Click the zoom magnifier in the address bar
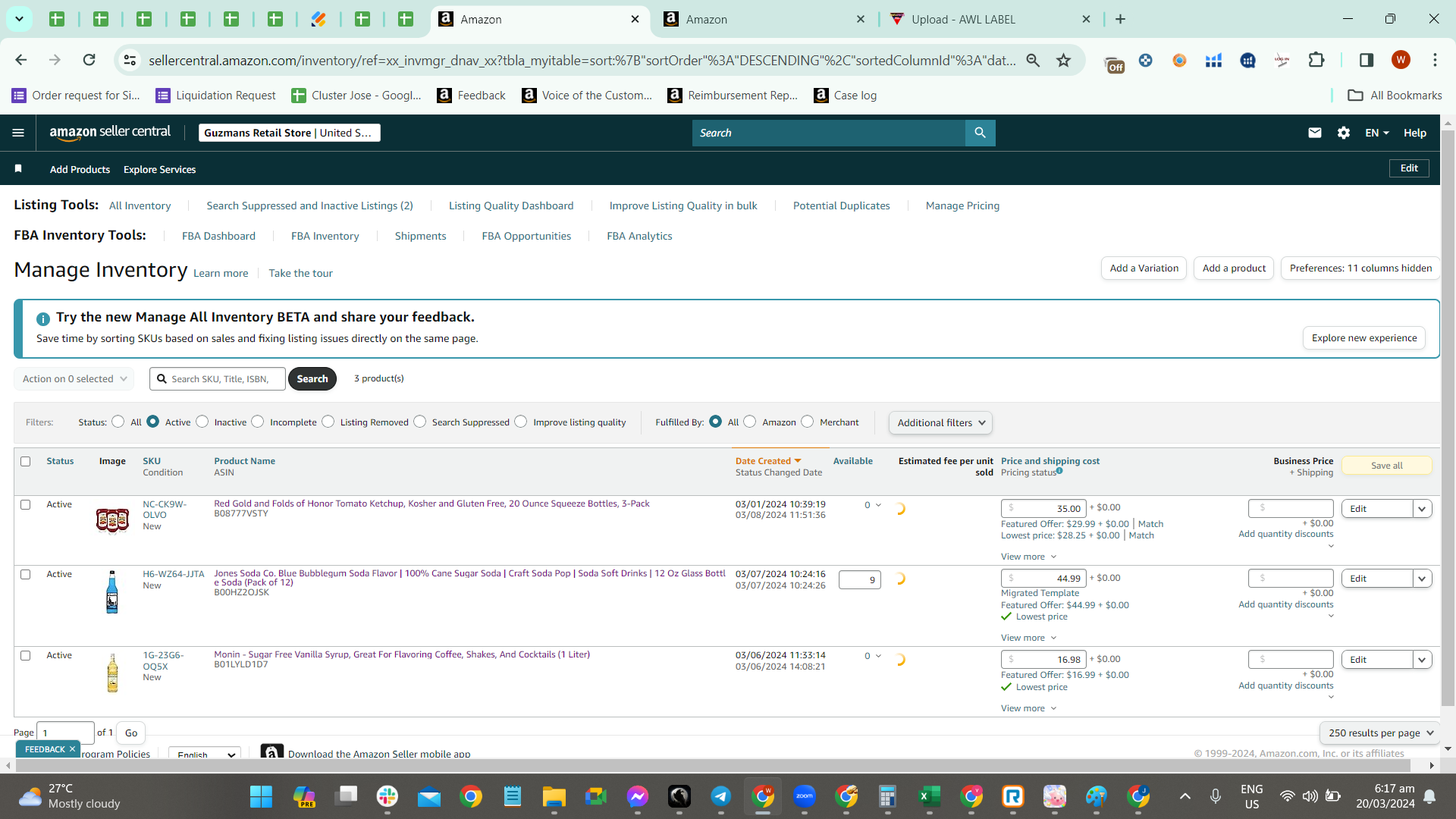 [x=1033, y=60]
